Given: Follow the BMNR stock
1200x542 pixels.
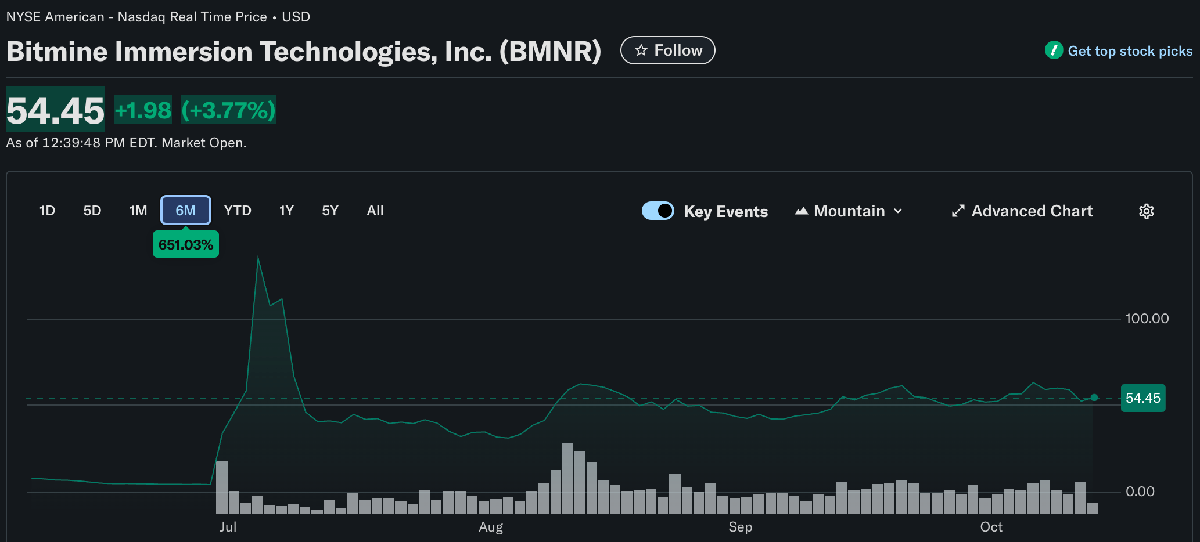Looking at the screenshot, I should 668,50.
